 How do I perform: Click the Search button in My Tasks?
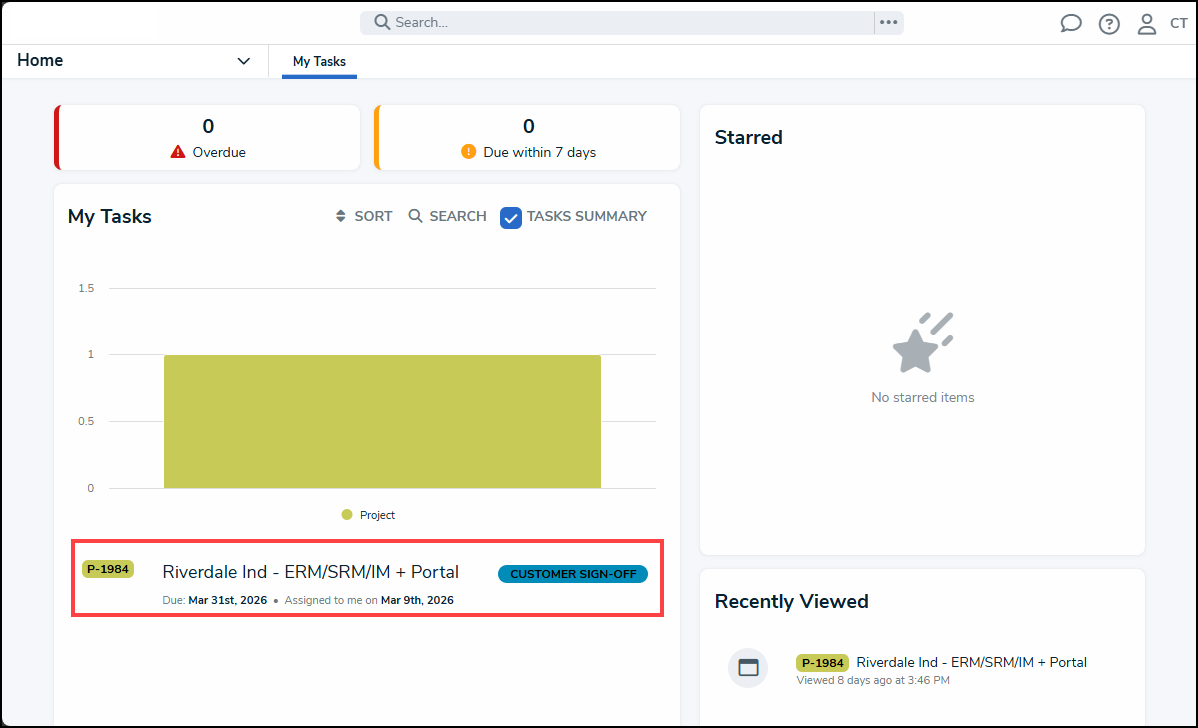click(447, 216)
